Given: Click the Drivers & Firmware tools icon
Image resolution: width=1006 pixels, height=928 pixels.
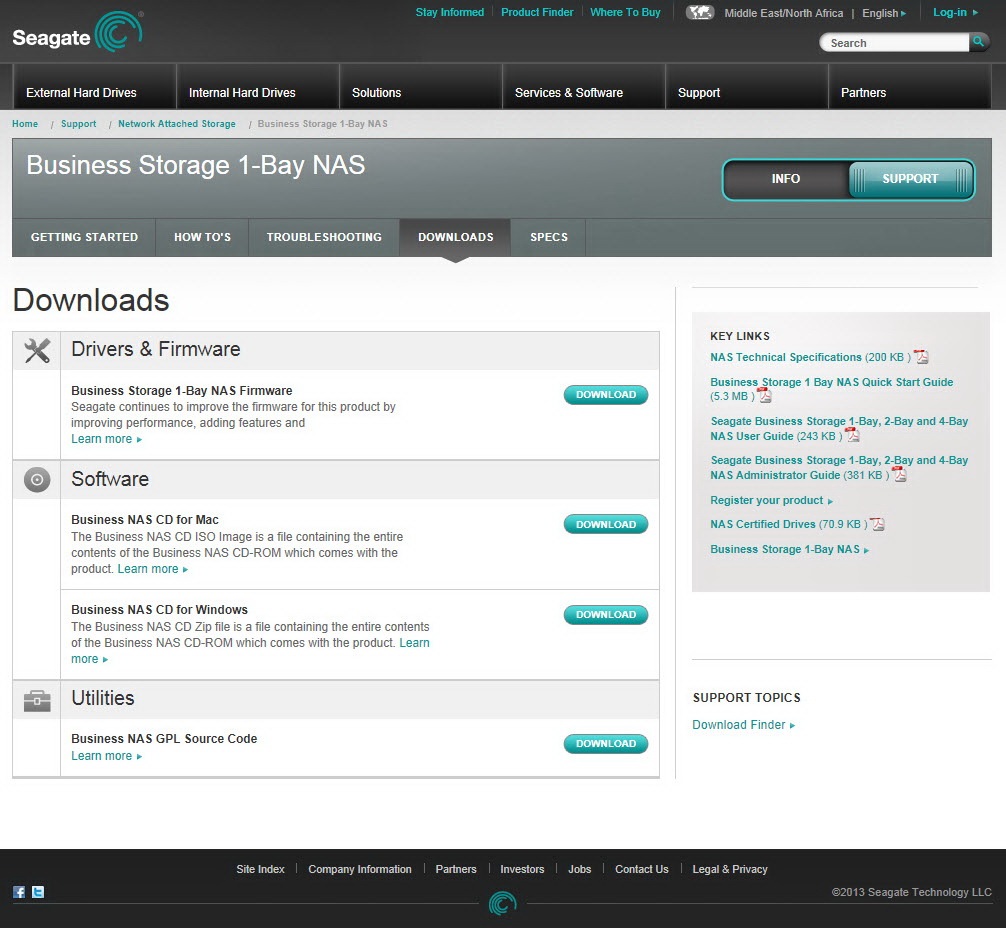Looking at the screenshot, I should click(x=37, y=350).
